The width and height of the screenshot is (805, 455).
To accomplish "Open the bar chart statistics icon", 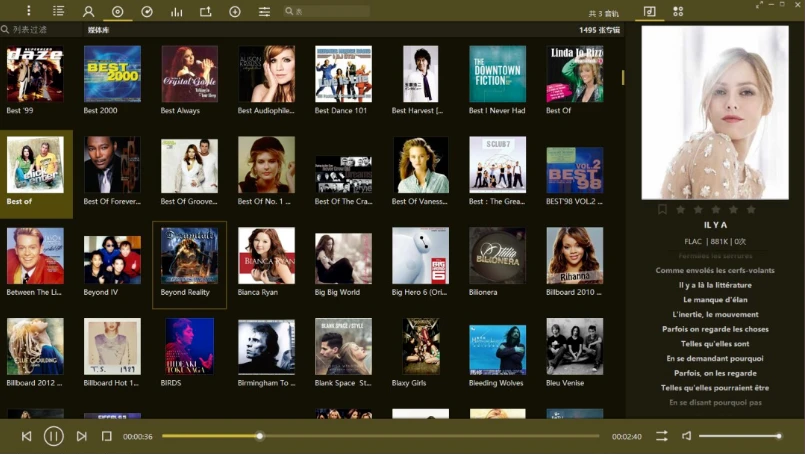I will (177, 12).
